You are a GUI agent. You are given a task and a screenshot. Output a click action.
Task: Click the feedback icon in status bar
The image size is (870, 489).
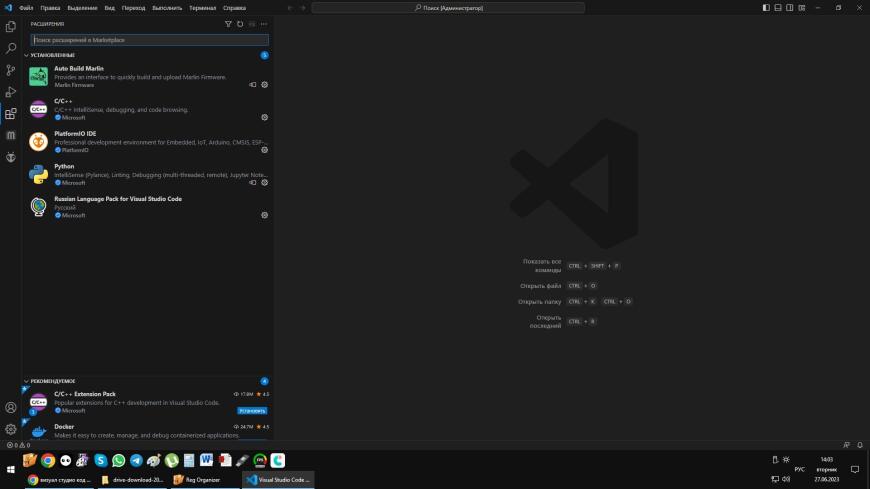pyautogui.click(x=846, y=445)
